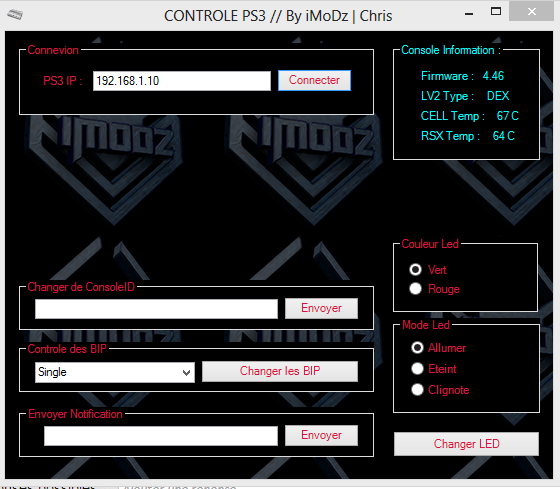Screen dimensions: 560x489
Task: Click the Single combo box text
Action: tap(52, 372)
